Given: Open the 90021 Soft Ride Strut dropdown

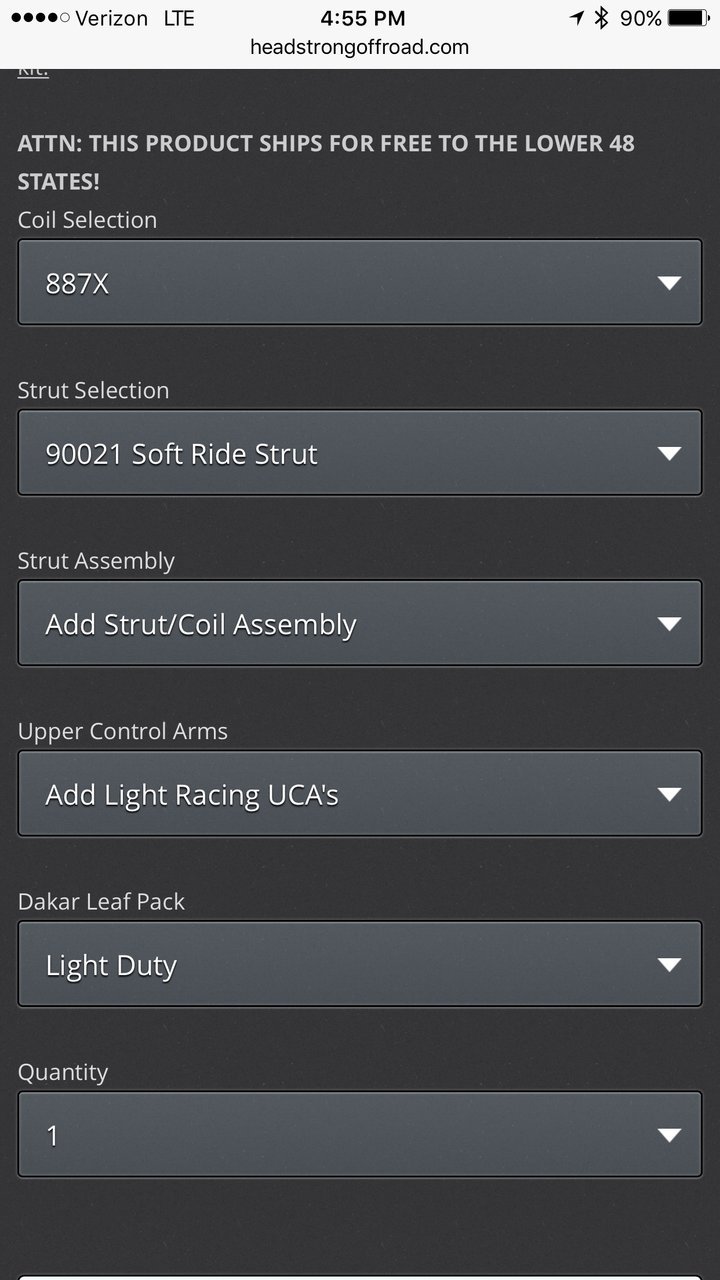Looking at the screenshot, I should pos(360,453).
